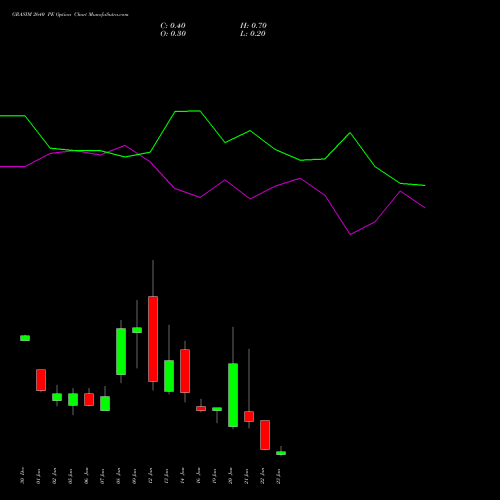Select the low value L: 0.20
This screenshot has width=500, height=500.
tap(253, 34)
